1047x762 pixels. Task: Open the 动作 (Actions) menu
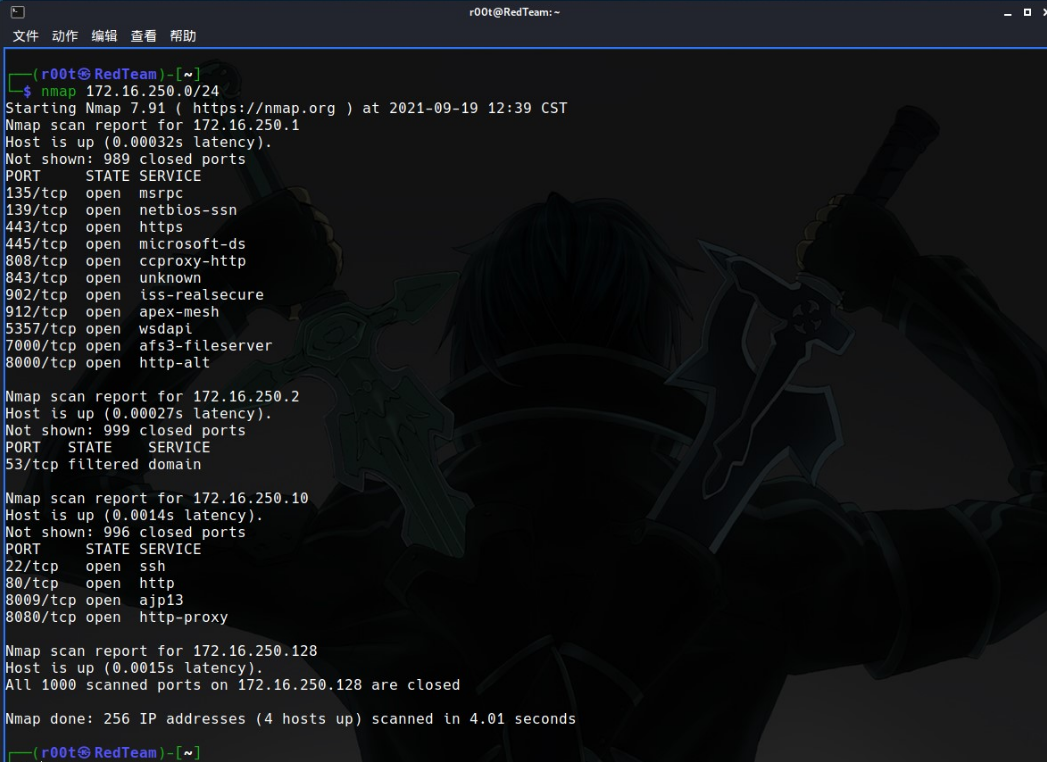click(63, 36)
